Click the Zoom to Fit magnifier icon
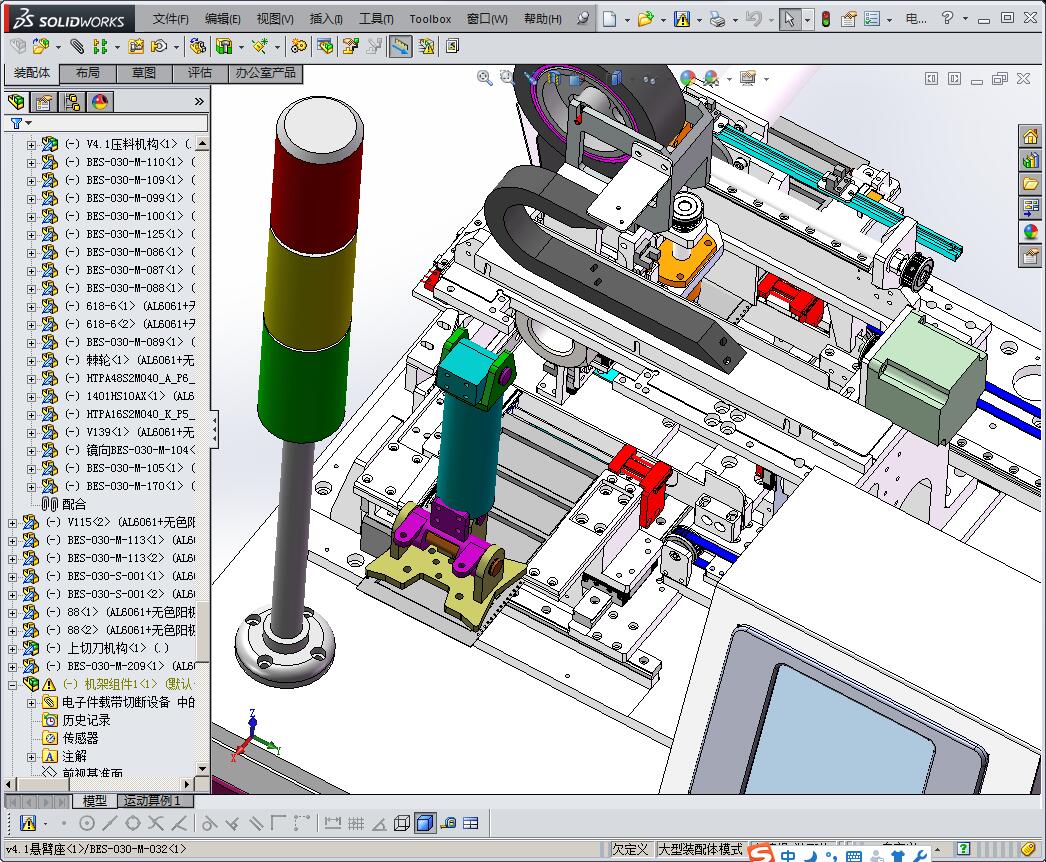This screenshot has width=1046, height=862. point(484,78)
